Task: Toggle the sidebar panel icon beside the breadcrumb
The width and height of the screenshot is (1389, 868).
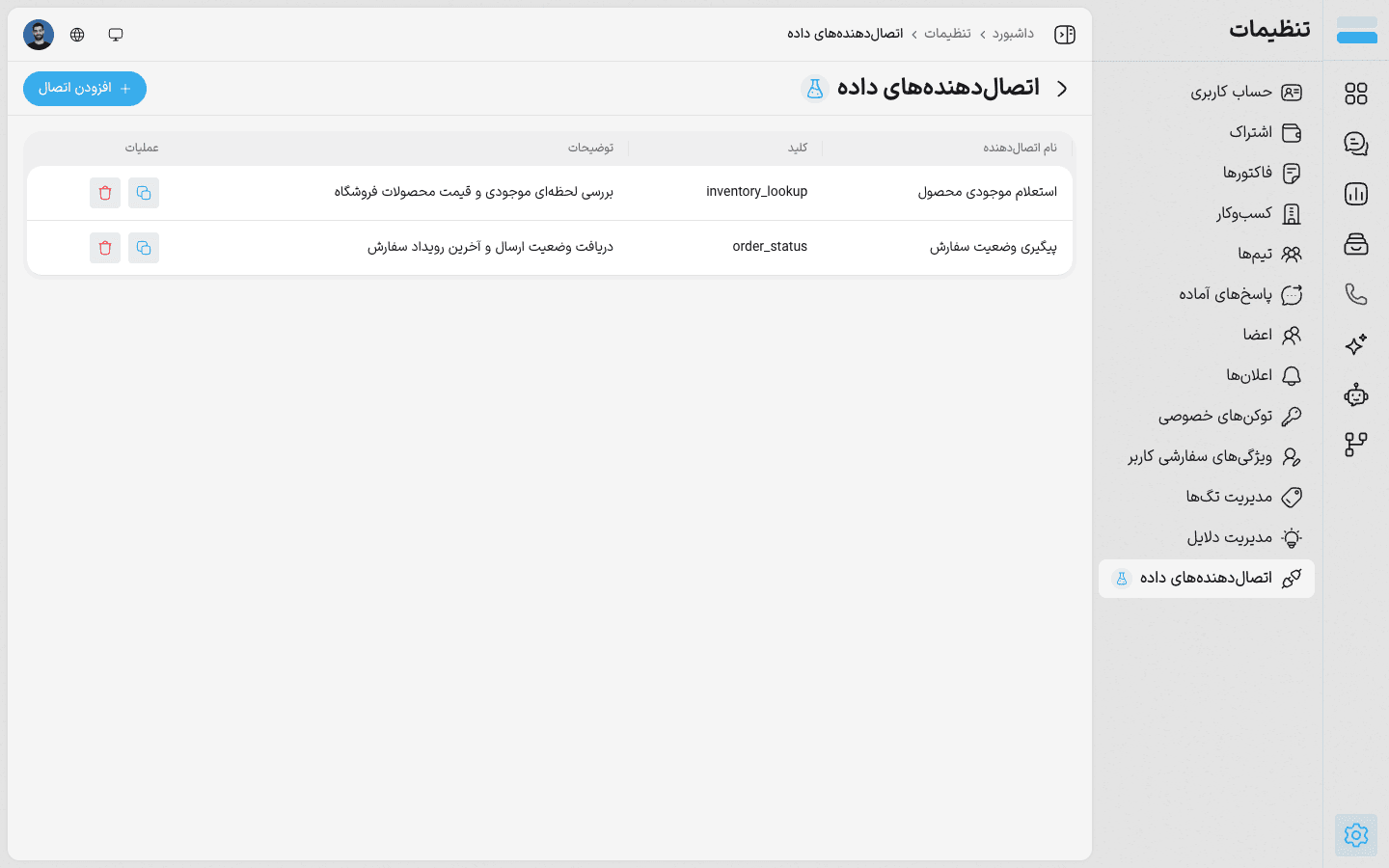Action: pyautogui.click(x=1065, y=35)
